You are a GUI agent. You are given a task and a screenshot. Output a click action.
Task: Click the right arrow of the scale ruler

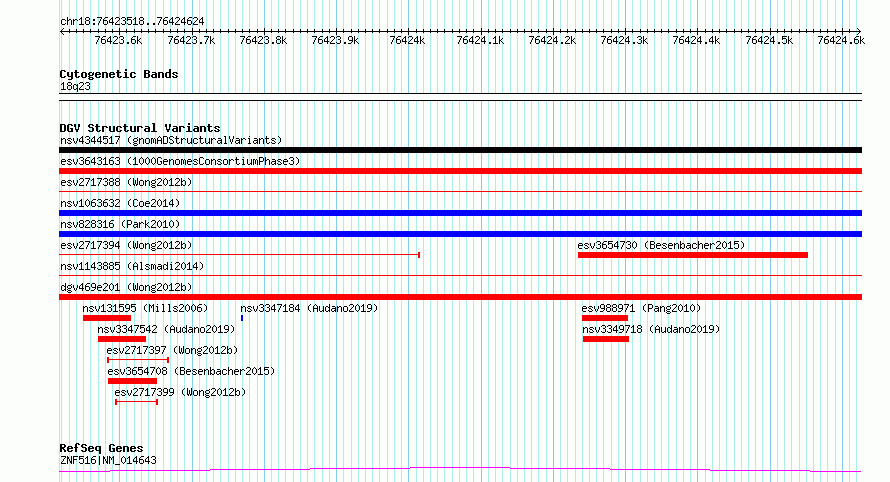(x=858, y=32)
